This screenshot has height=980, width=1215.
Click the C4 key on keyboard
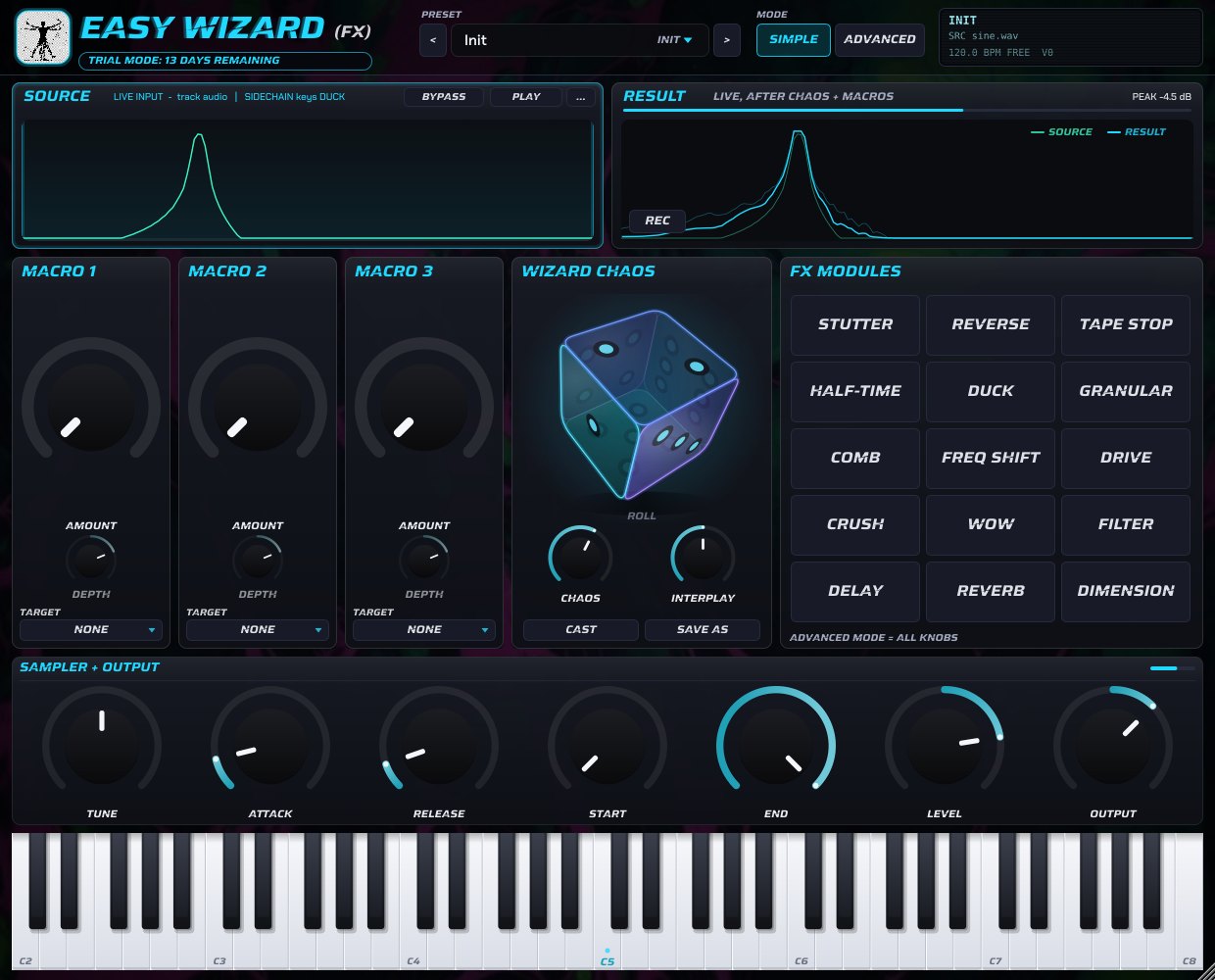click(x=413, y=951)
